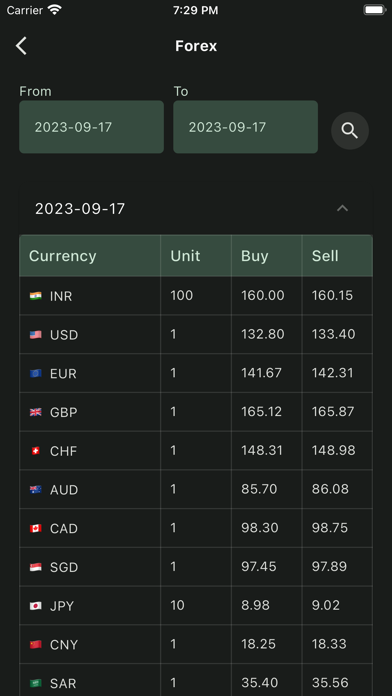392x696 pixels.
Task: Select the Currency column header
Action: pos(63,256)
